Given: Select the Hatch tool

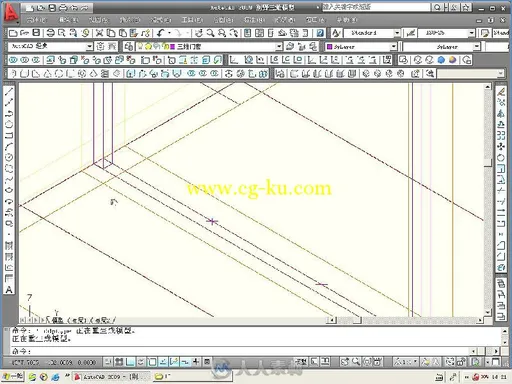Looking at the screenshot, I should (x=9, y=246).
